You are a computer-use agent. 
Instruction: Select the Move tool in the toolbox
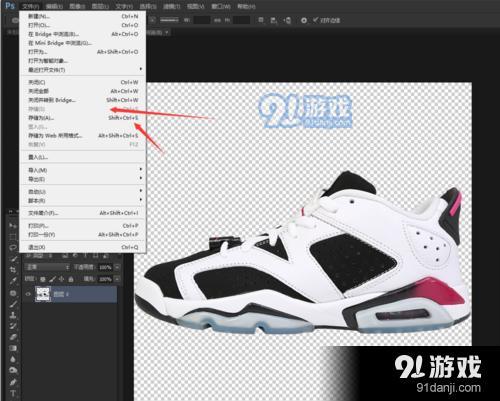pos(13,226)
